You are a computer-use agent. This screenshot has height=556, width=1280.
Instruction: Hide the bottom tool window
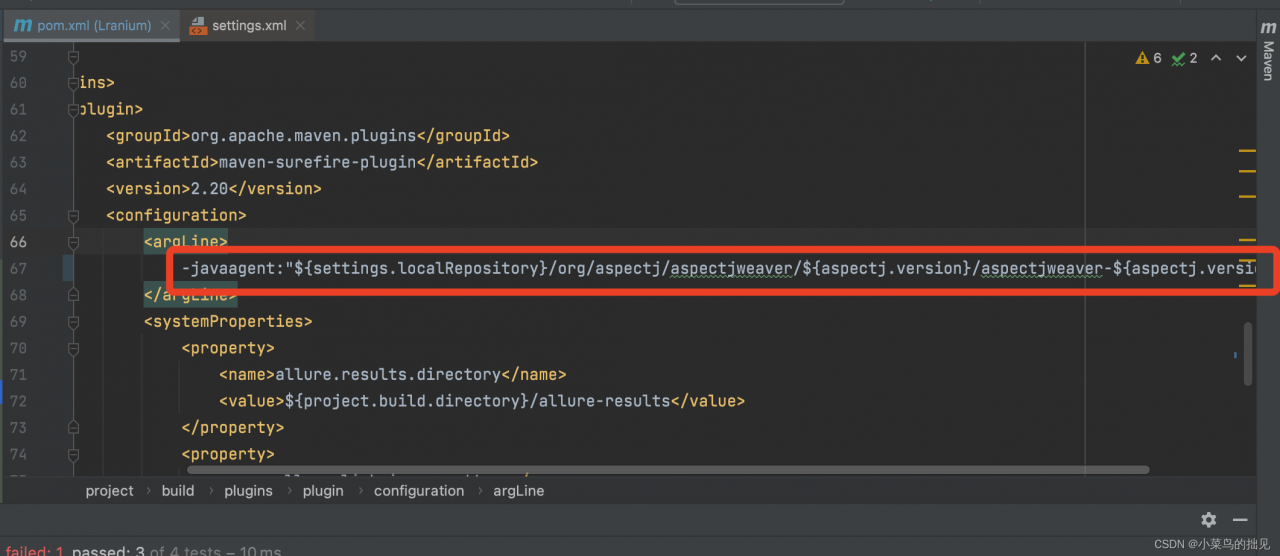(1240, 520)
